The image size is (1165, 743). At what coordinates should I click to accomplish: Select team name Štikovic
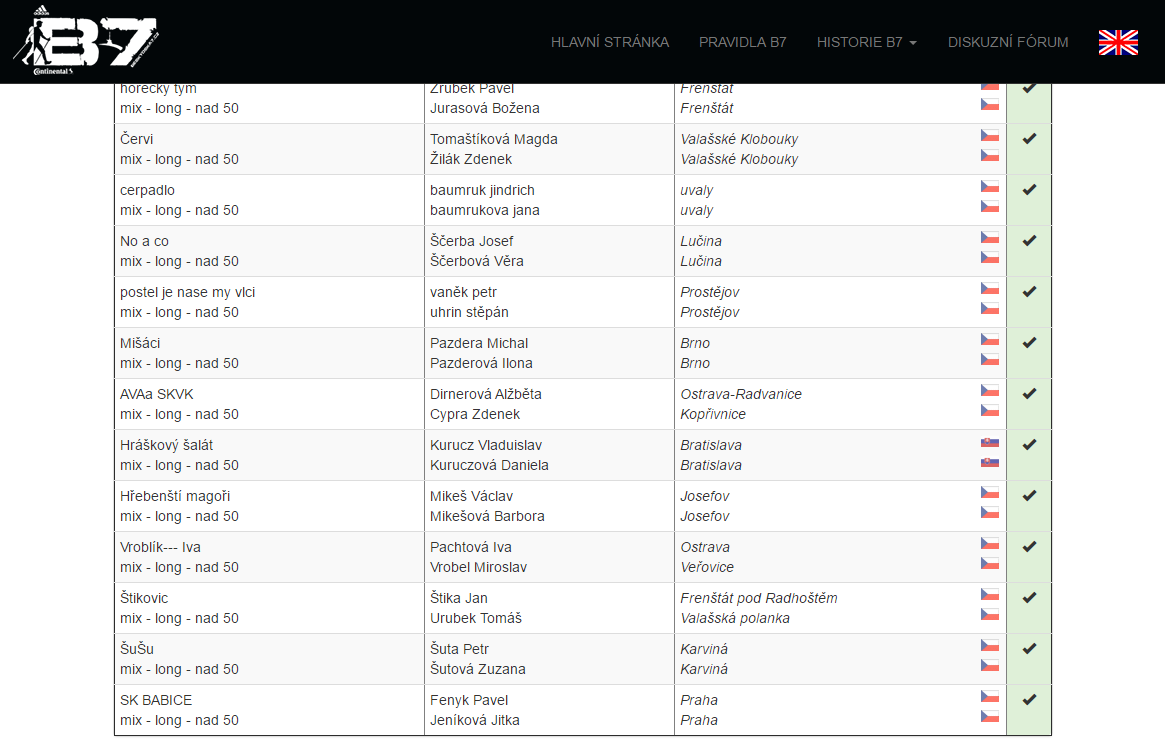(x=144, y=598)
